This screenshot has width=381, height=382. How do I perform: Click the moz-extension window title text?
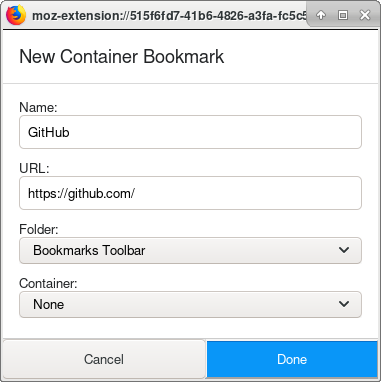(x=169, y=16)
